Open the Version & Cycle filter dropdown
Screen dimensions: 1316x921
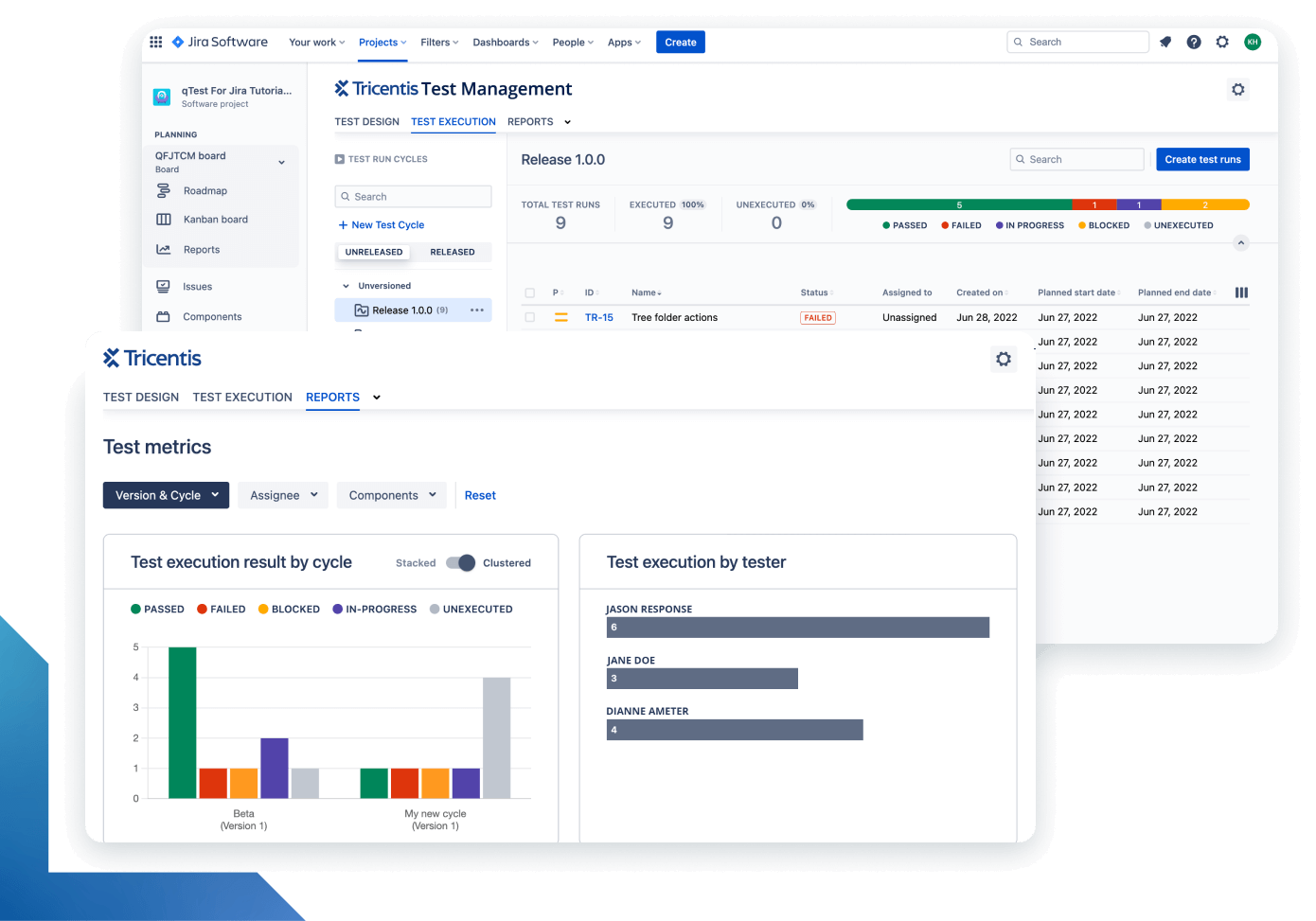pos(166,495)
